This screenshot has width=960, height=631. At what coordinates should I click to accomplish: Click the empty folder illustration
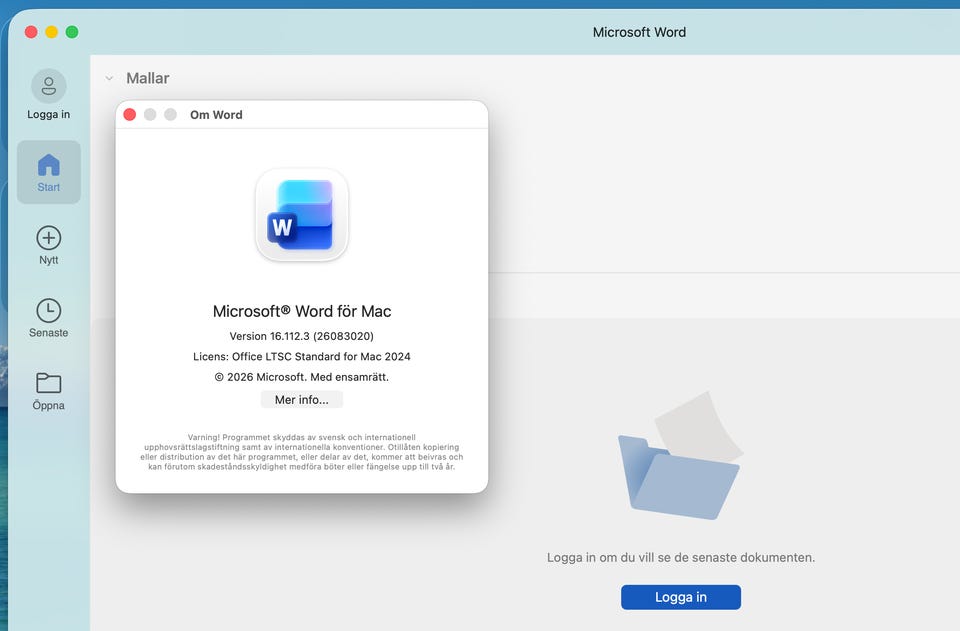click(x=680, y=455)
